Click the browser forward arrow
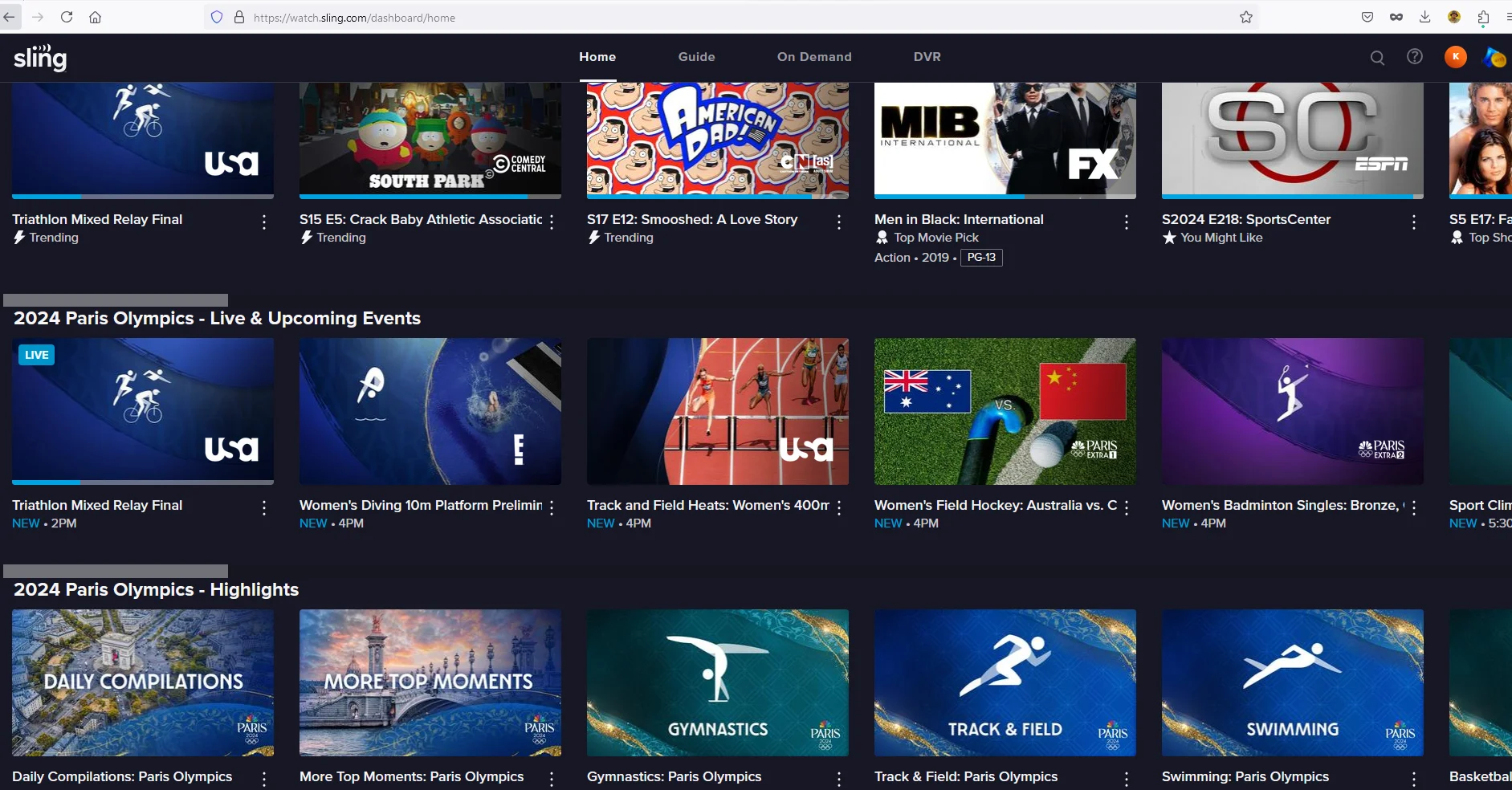Screen dimensions: 1512x790 point(38,17)
